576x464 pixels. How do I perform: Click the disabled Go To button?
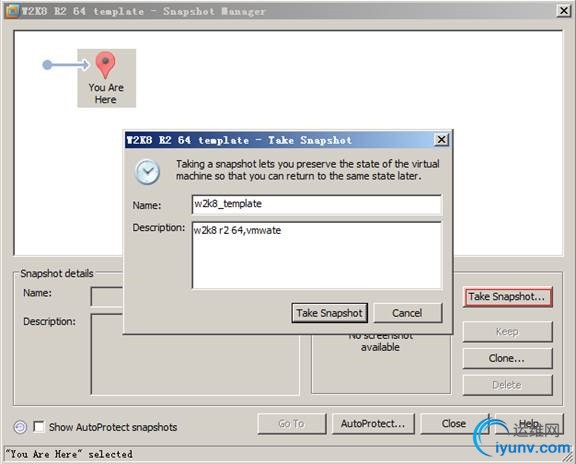point(292,424)
